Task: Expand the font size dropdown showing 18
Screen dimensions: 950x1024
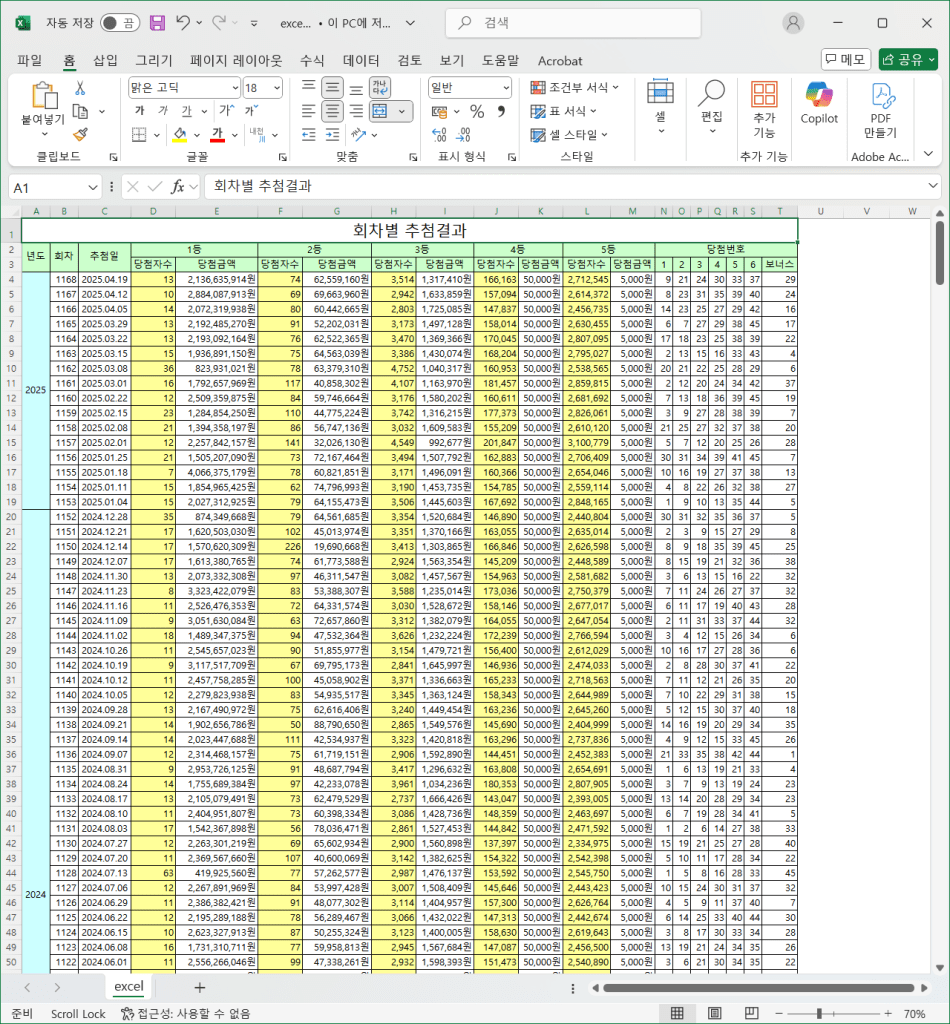Action: pyautogui.click(x=277, y=88)
